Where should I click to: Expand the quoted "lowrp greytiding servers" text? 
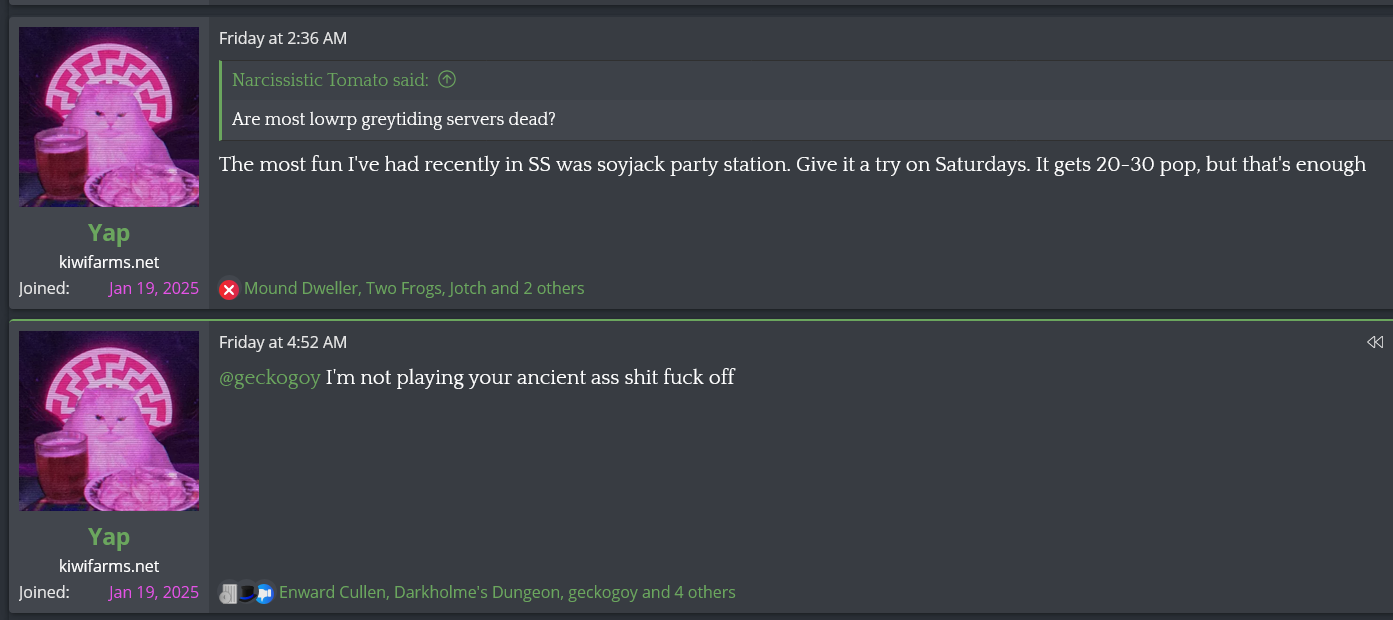pyautogui.click(x=394, y=119)
